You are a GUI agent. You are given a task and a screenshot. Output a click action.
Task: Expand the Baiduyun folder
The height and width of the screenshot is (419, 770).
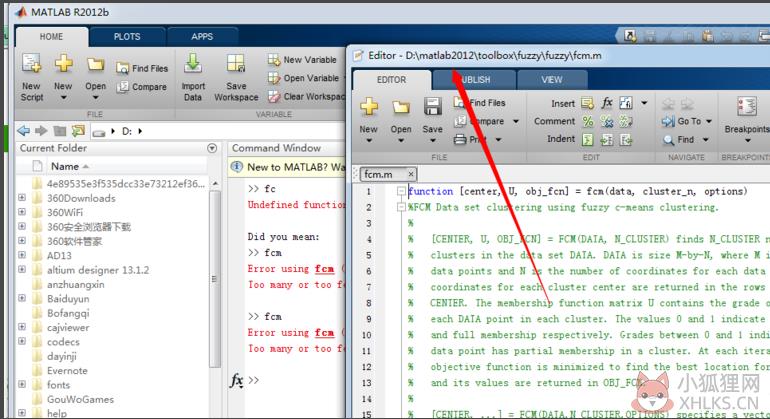point(22,299)
